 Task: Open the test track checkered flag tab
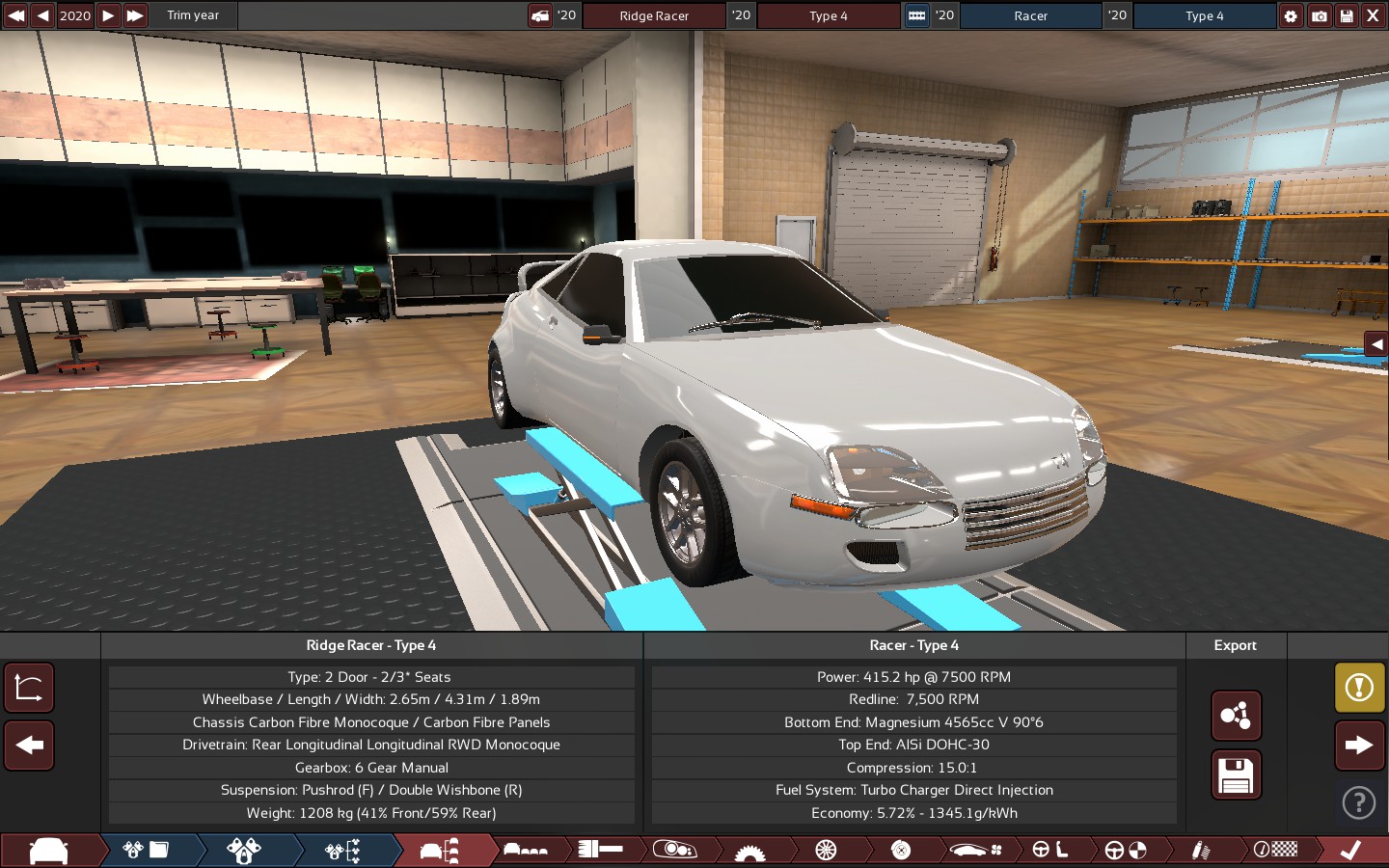point(1275,851)
